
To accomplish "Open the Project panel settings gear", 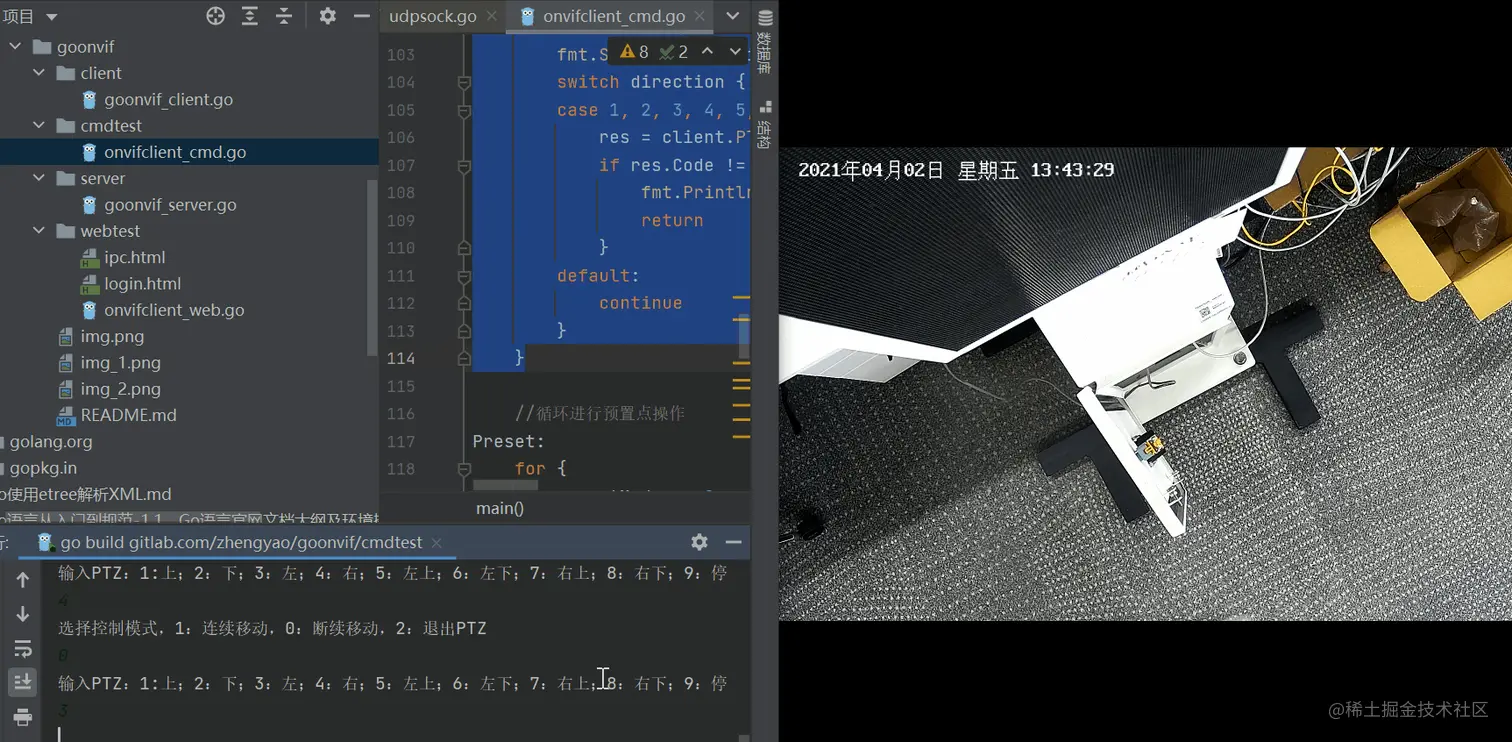I will (326, 16).
